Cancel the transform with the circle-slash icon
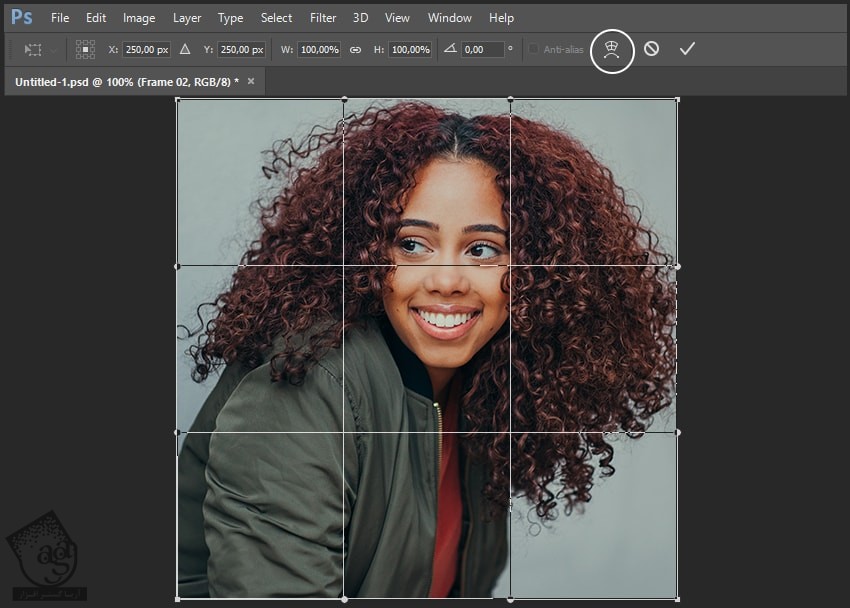 (651, 49)
